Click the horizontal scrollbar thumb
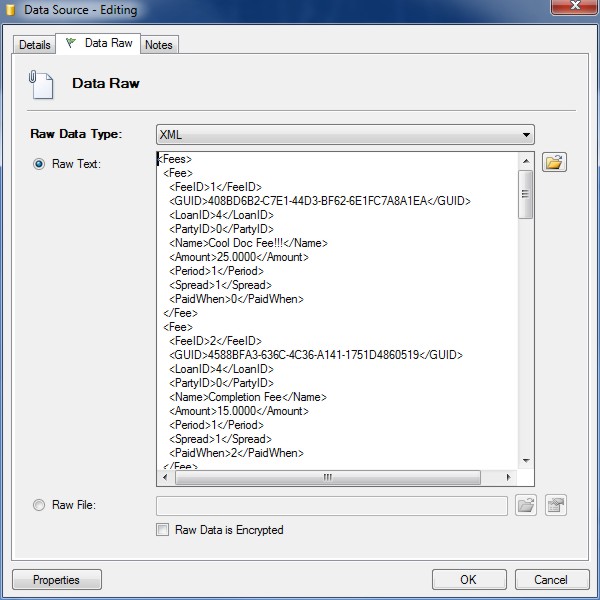Viewport: 600px width, 600px height. 326,477
